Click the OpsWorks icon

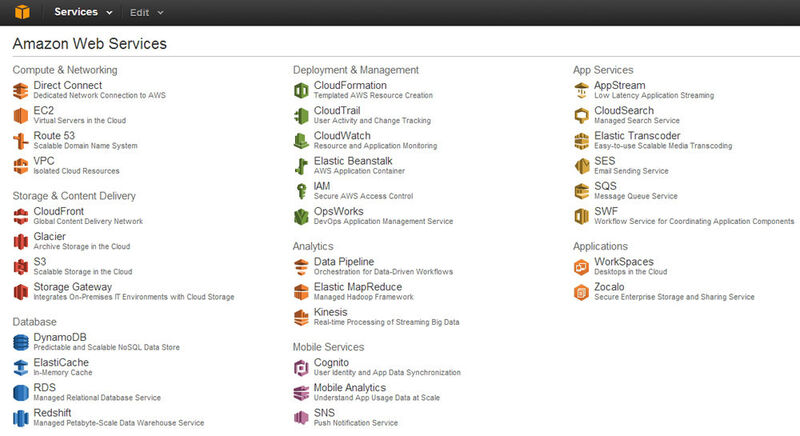pos(301,217)
